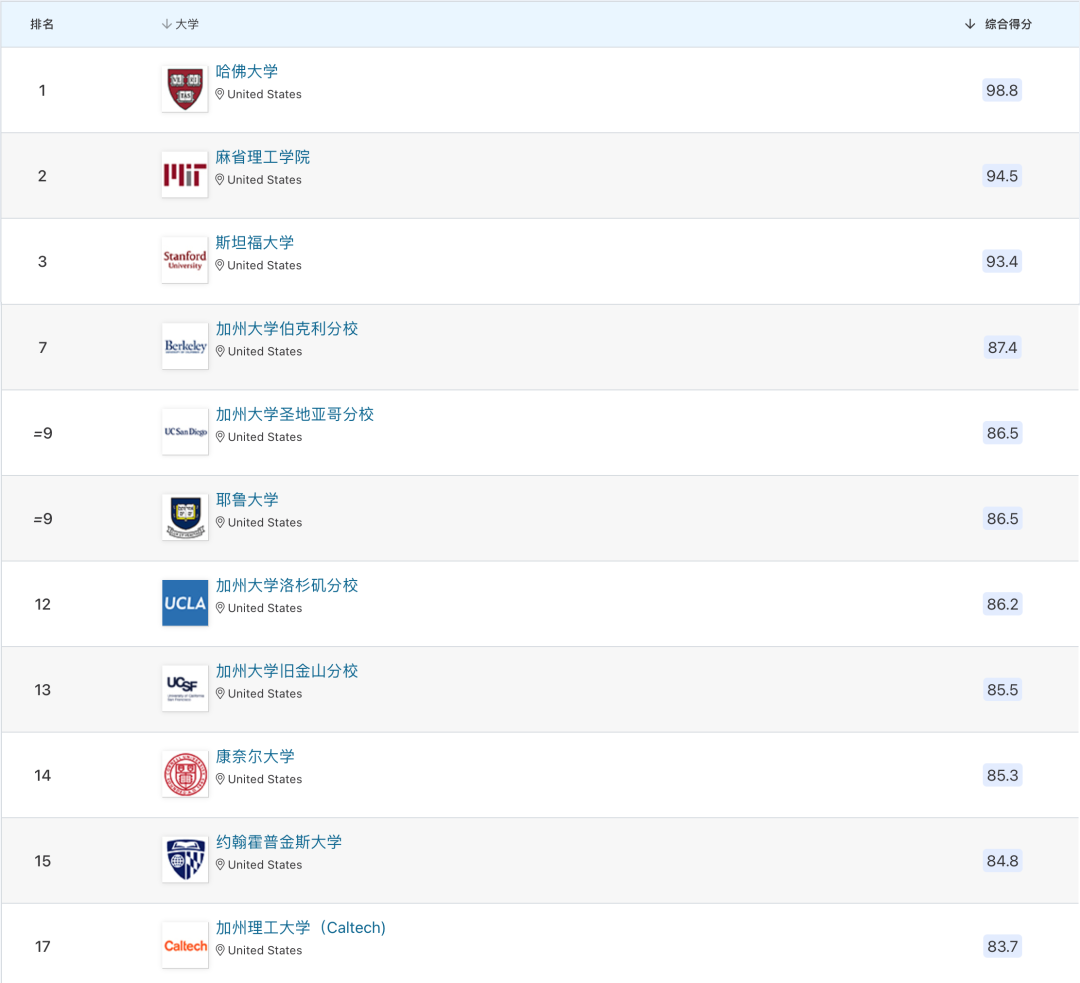The image size is (1080, 983).
Task: Click the 综合得分 column header label
Action: coord(1008,24)
